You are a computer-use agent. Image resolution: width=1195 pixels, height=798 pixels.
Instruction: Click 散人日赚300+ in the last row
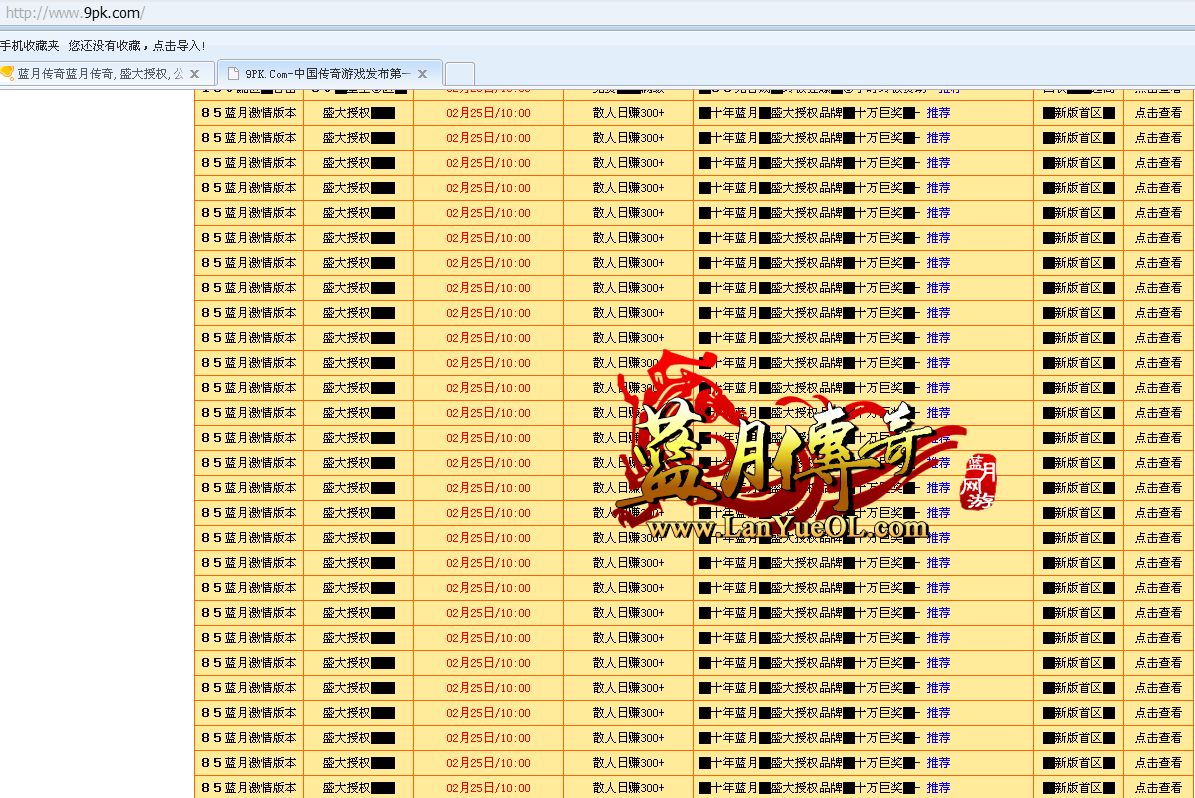pyautogui.click(x=628, y=787)
